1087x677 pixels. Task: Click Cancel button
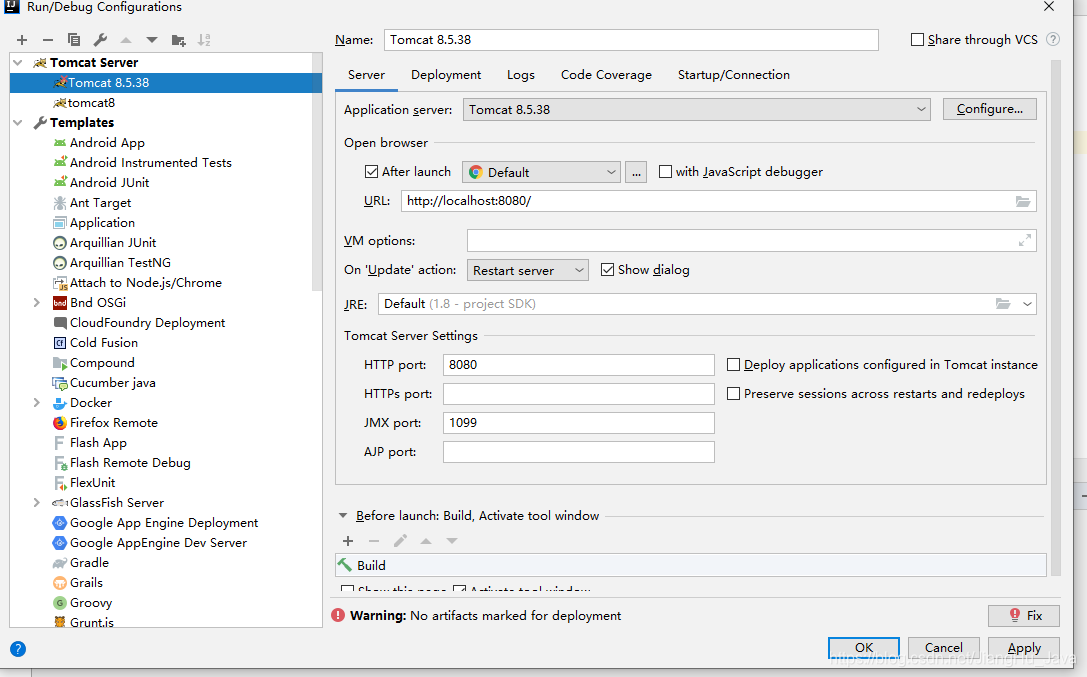pyautogui.click(x=943, y=648)
